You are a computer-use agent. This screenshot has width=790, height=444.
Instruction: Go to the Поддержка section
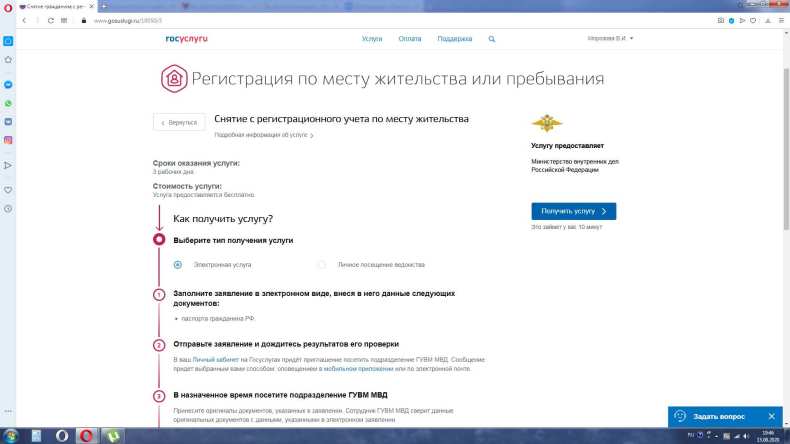[x=454, y=39]
